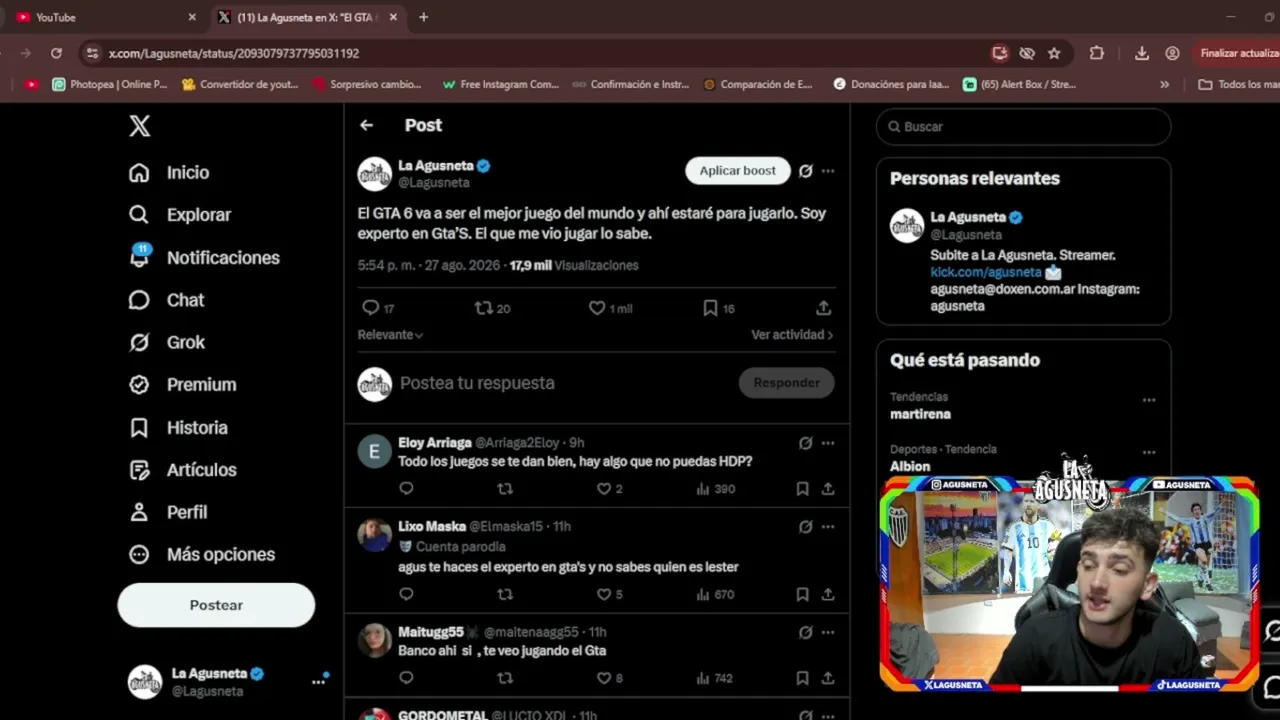Screen dimensions: 1280x720
Task: Open the Relevante sort dropdown
Action: (x=390, y=335)
